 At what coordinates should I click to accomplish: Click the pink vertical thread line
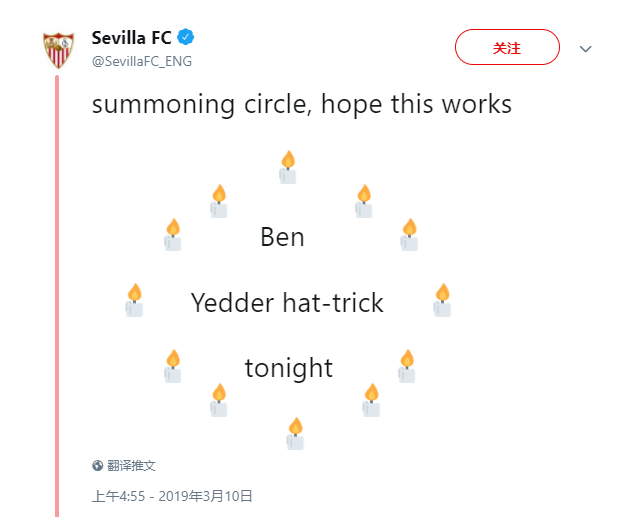click(57, 296)
